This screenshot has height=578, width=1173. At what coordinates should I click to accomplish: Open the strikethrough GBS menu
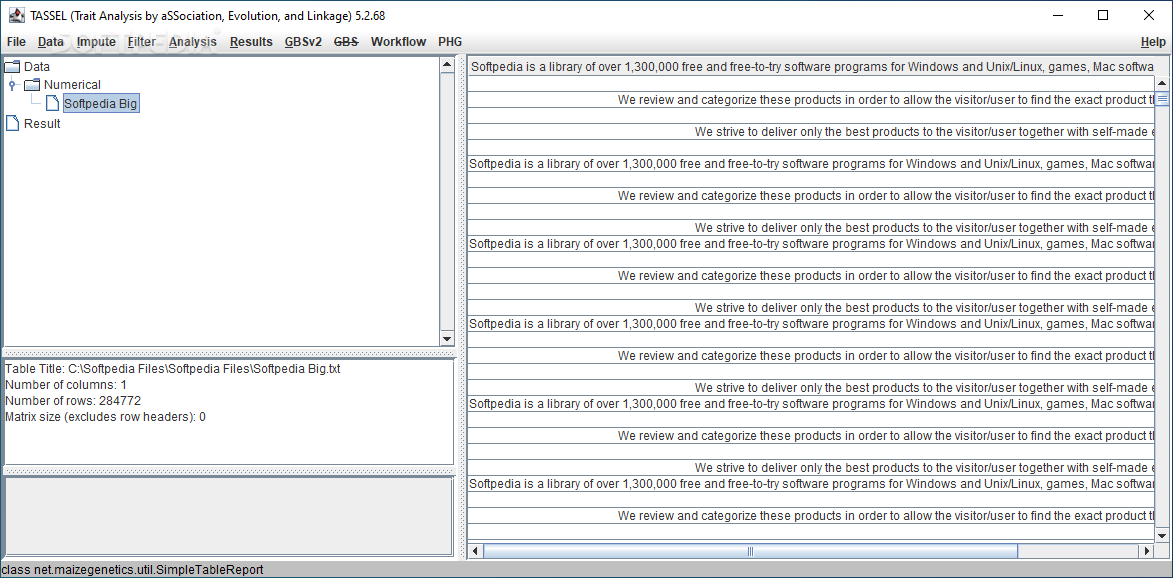point(346,42)
